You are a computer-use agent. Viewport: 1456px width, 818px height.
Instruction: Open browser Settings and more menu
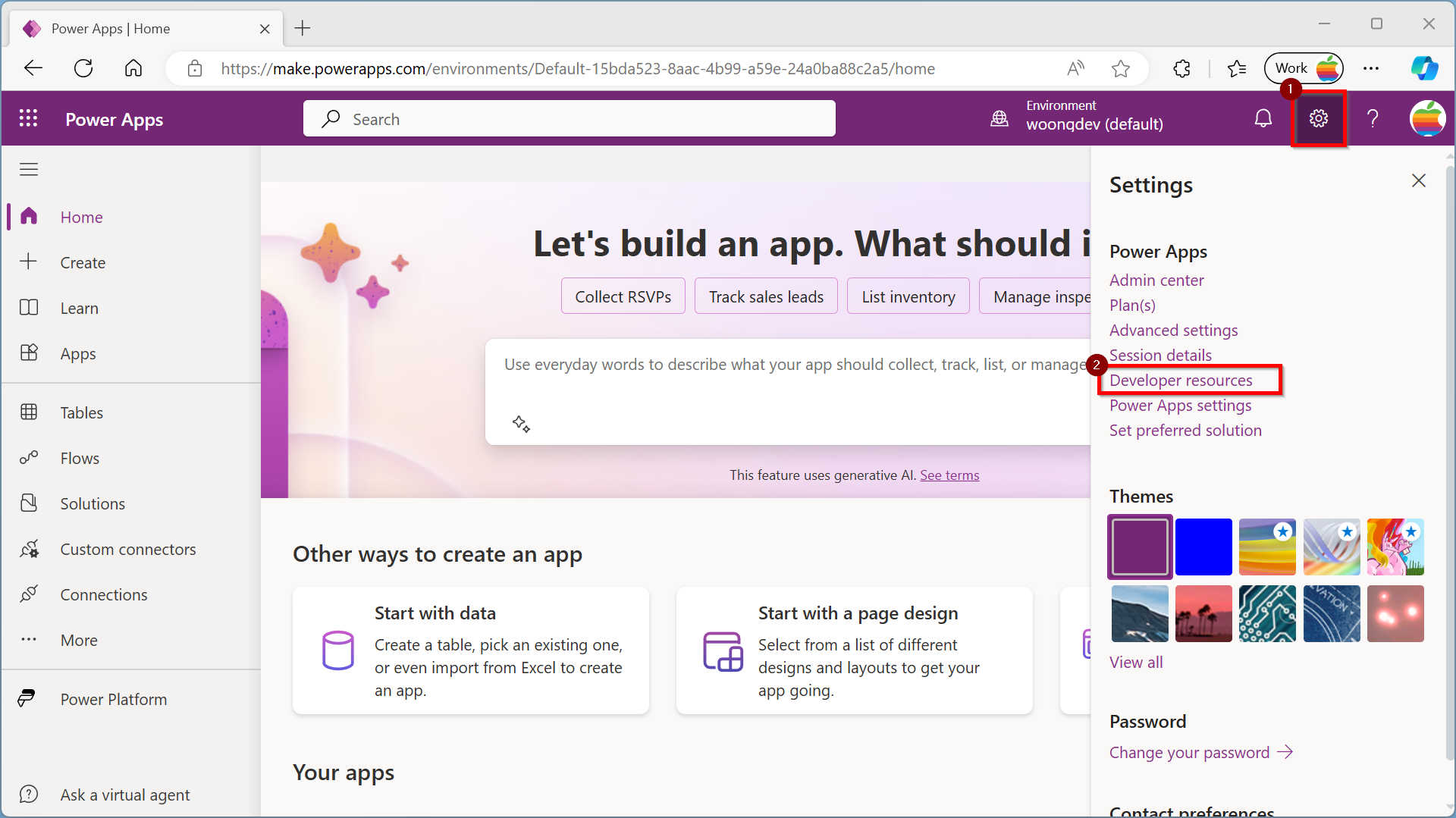pyautogui.click(x=1371, y=68)
